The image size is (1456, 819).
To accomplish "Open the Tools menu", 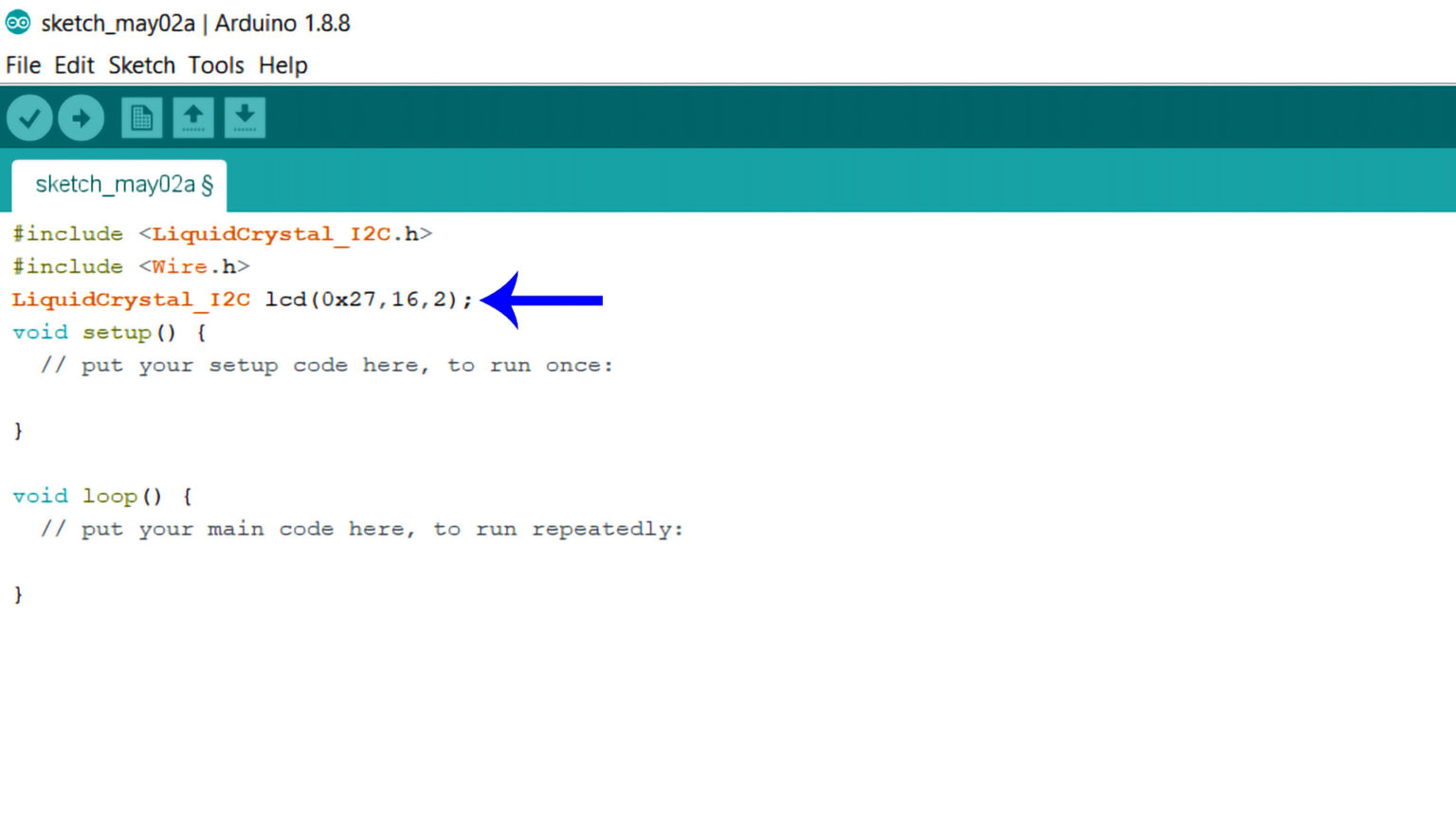I will tap(215, 64).
